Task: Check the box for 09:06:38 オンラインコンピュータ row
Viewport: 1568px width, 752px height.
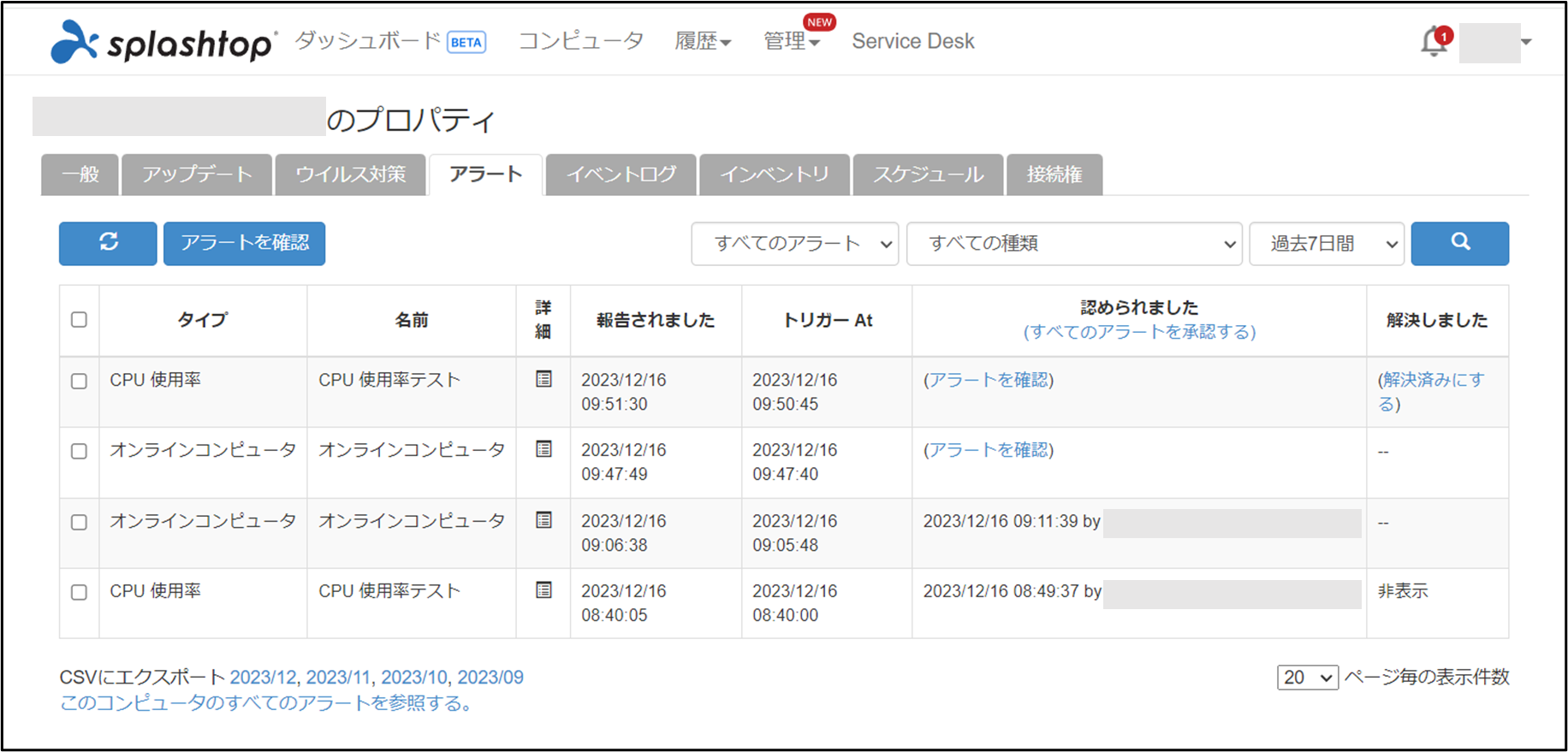Action: [79, 522]
